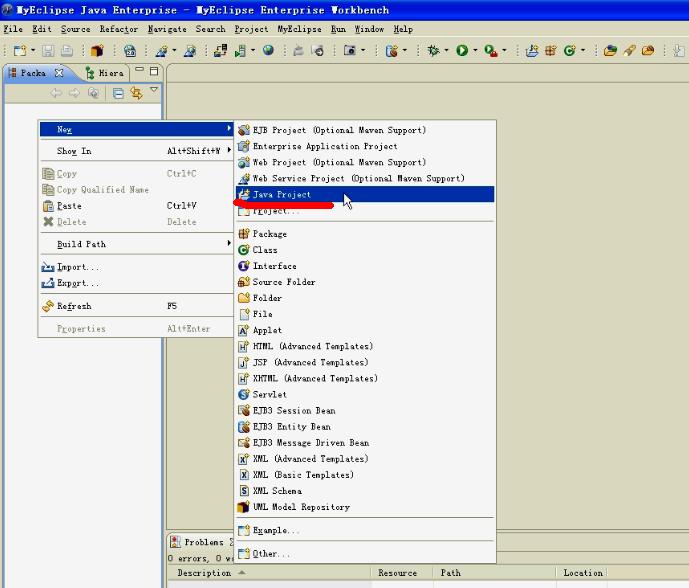Create a new Source Folder
689x588 pixels.
tap(365, 282)
